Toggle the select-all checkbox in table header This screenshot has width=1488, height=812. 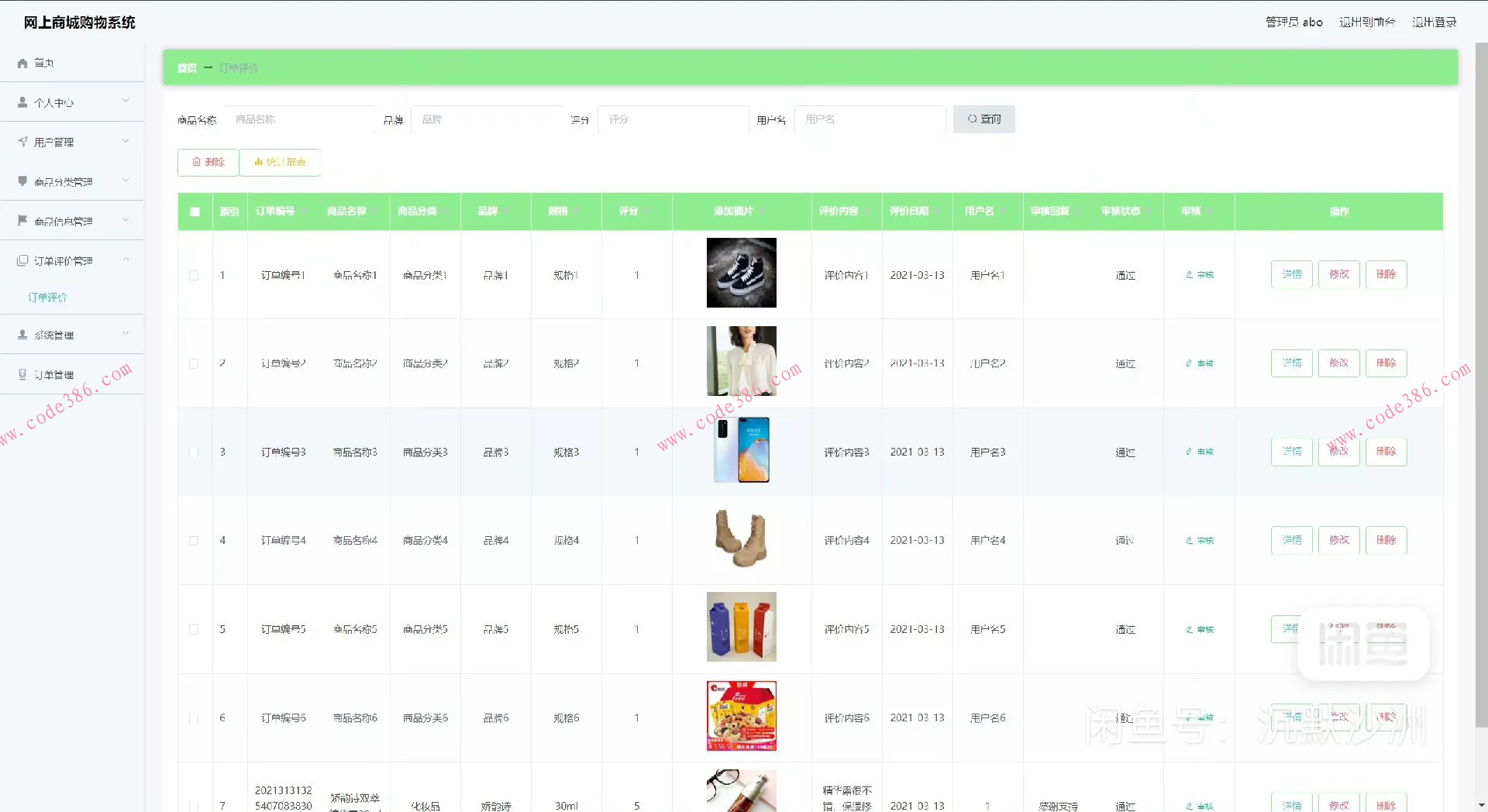pos(195,212)
